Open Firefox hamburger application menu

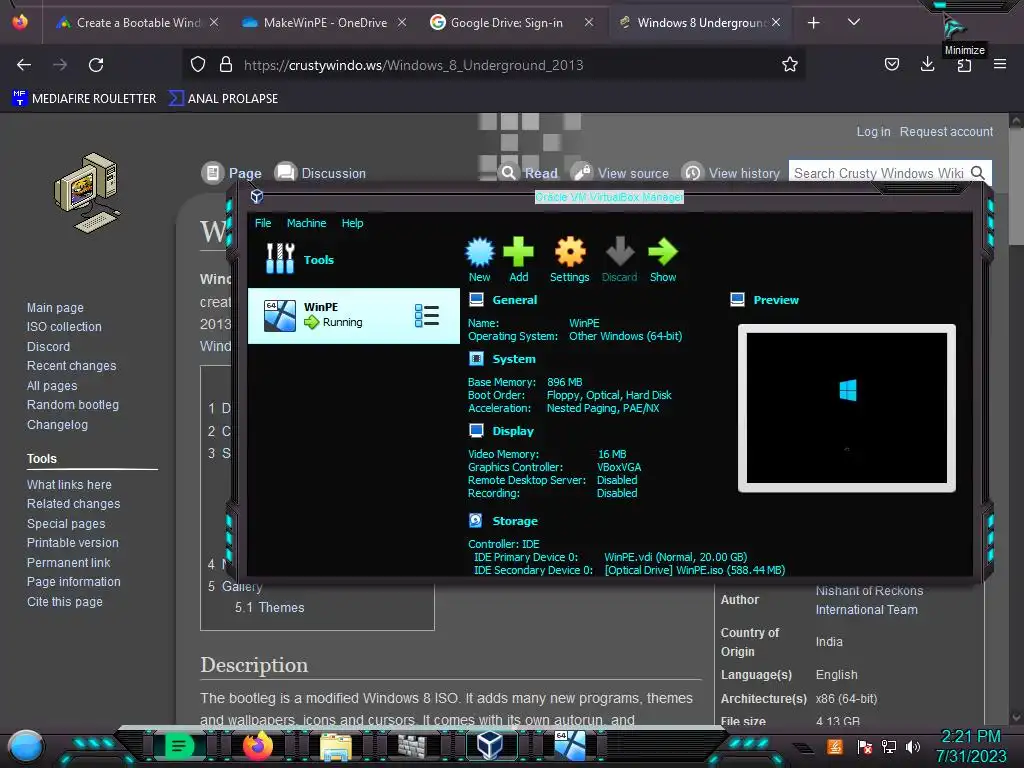(999, 64)
